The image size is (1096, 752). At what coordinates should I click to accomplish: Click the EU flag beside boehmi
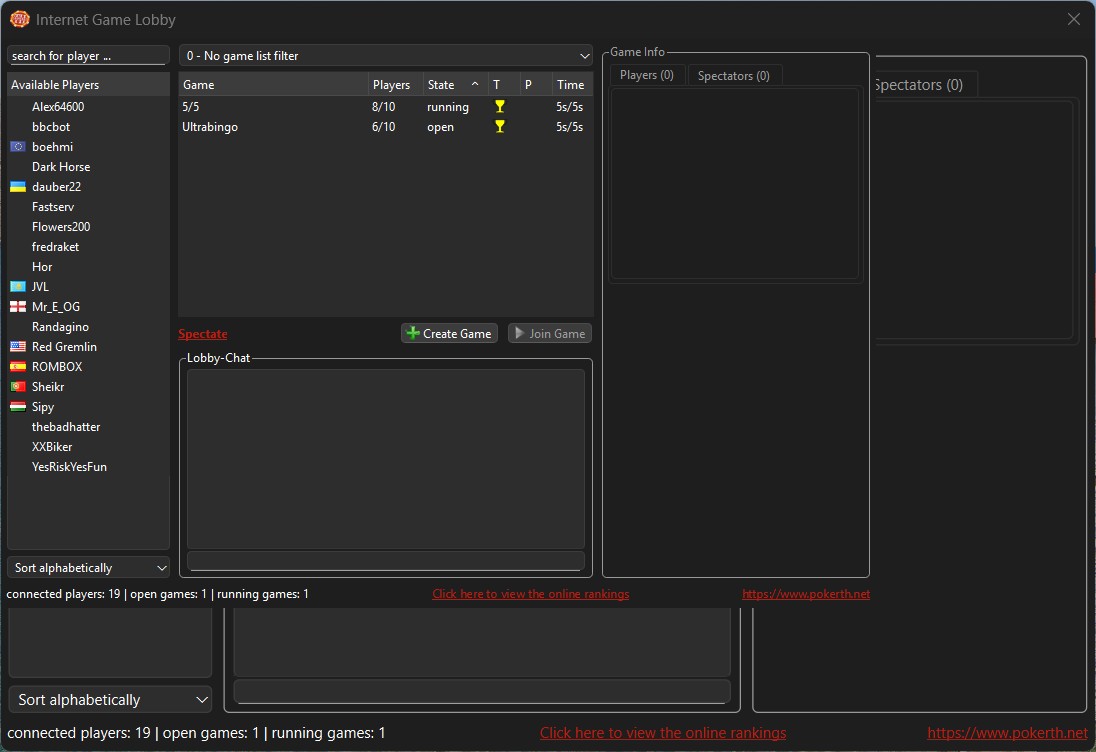17,147
